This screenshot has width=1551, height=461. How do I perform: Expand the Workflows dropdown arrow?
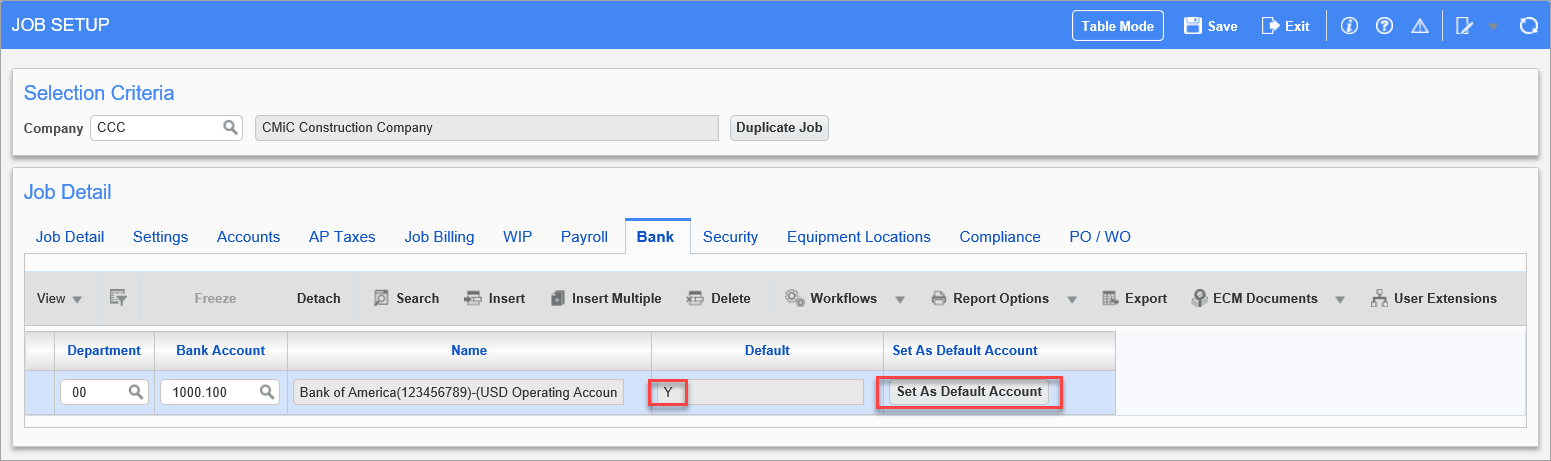pos(899,298)
